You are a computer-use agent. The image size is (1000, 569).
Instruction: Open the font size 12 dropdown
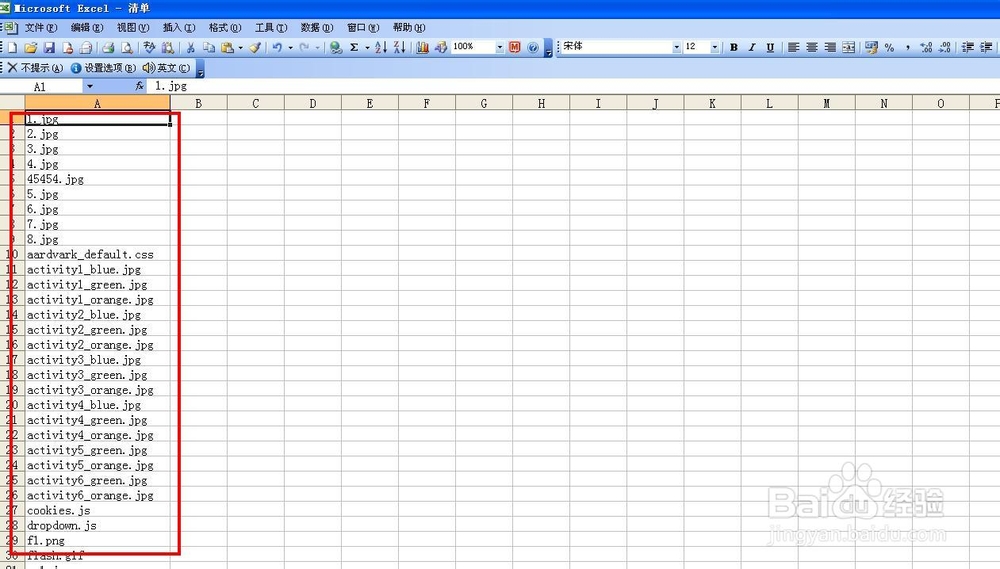714,47
